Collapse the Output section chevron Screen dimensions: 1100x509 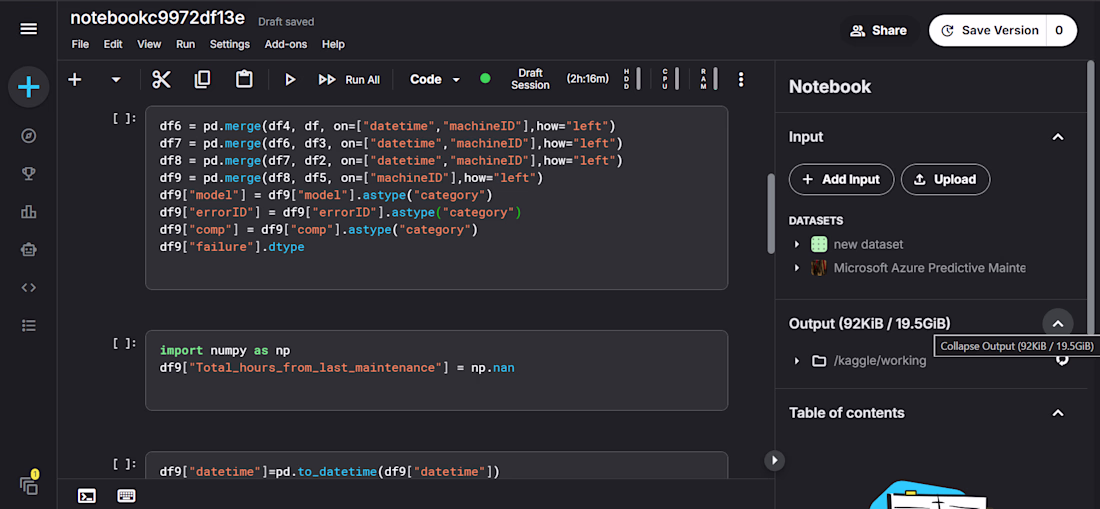click(x=1058, y=324)
